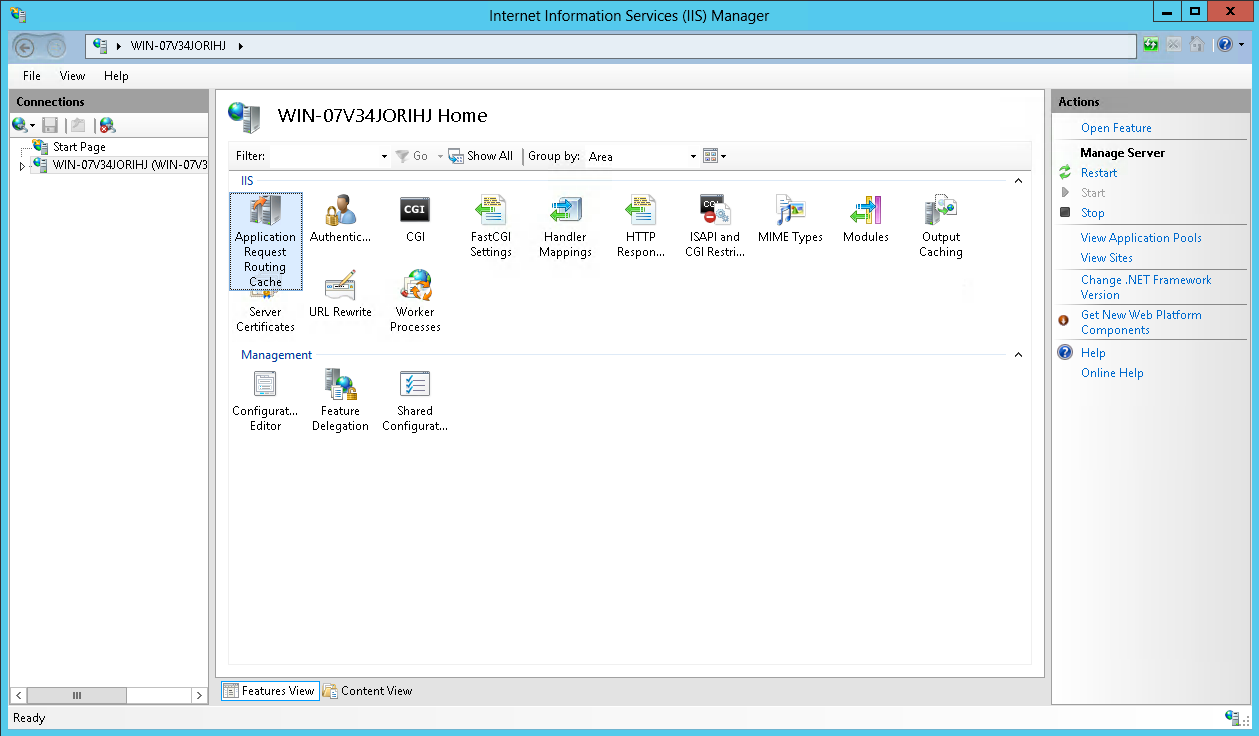Collapse the Management section
Image resolution: width=1259 pixels, height=736 pixels.
pos(1018,355)
